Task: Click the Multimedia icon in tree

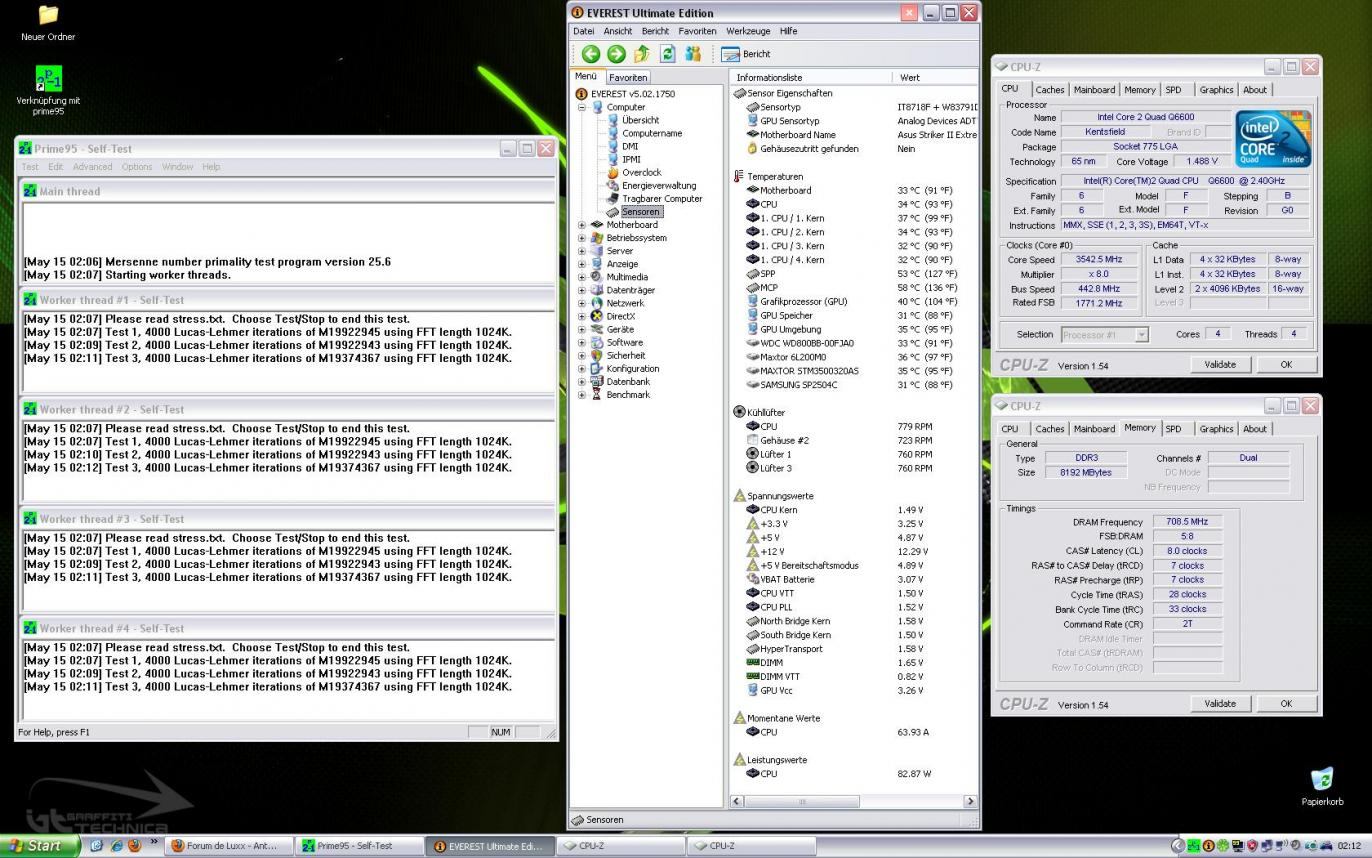Action: coord(597,277)
